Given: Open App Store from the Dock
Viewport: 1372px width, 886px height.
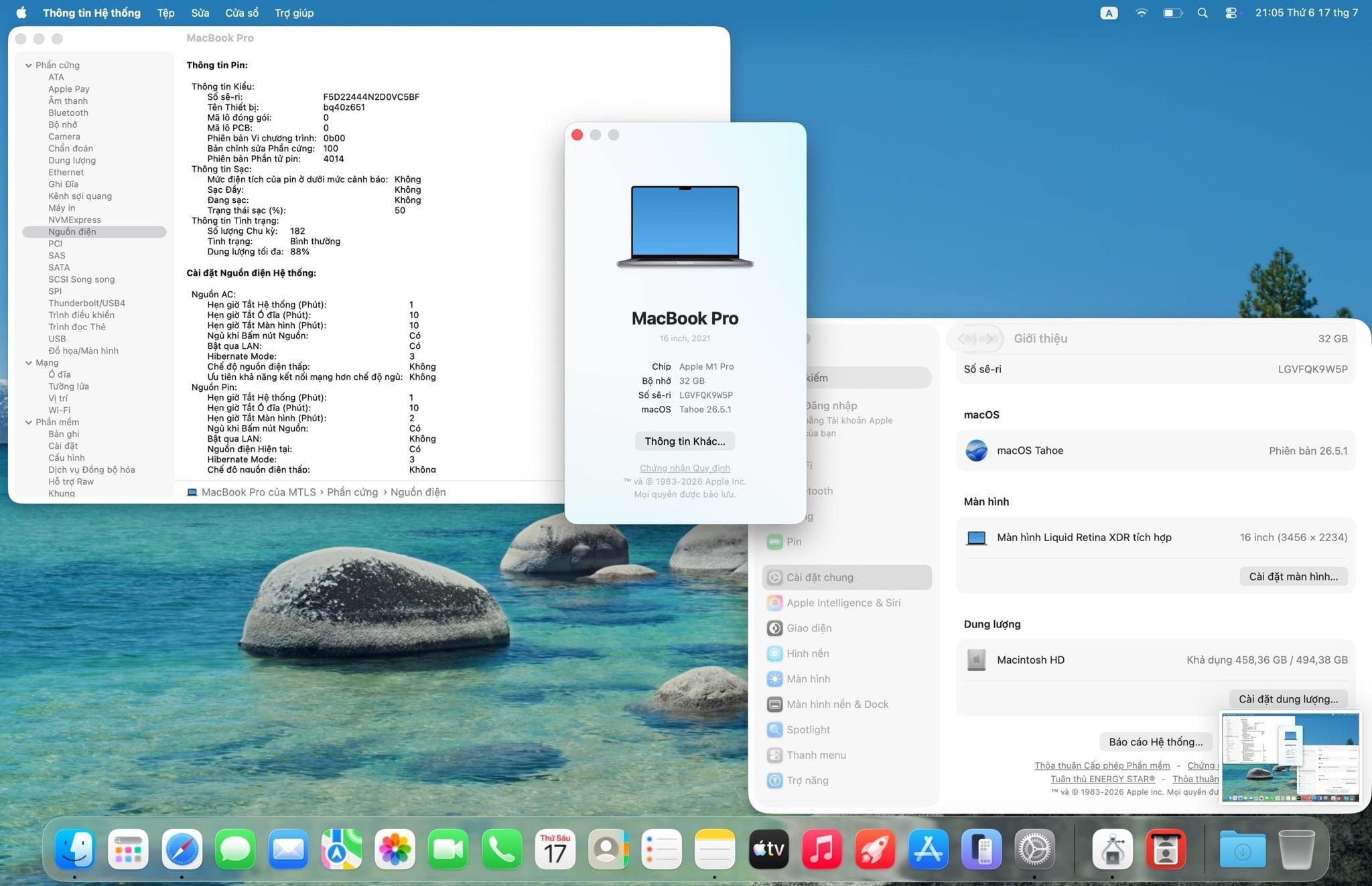Looking at the screenshot, I should pos(929,849).
